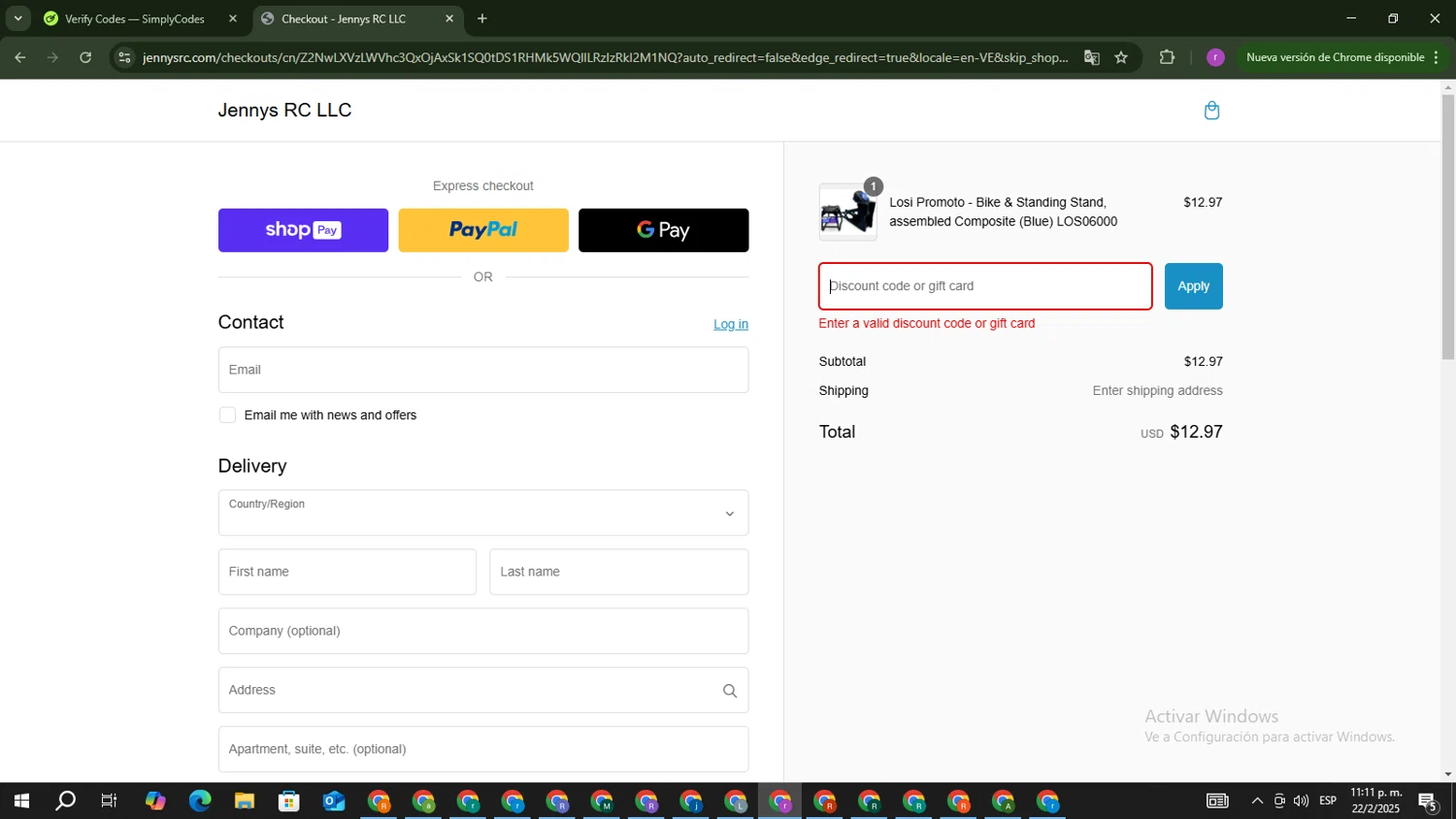Click the Total $12.97 amount
Screen dimensions: 1456x819
point(1196,432)
